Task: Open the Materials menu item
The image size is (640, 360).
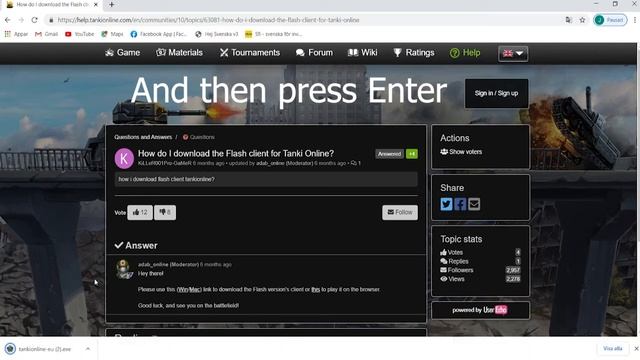Action: click(179, 53)
